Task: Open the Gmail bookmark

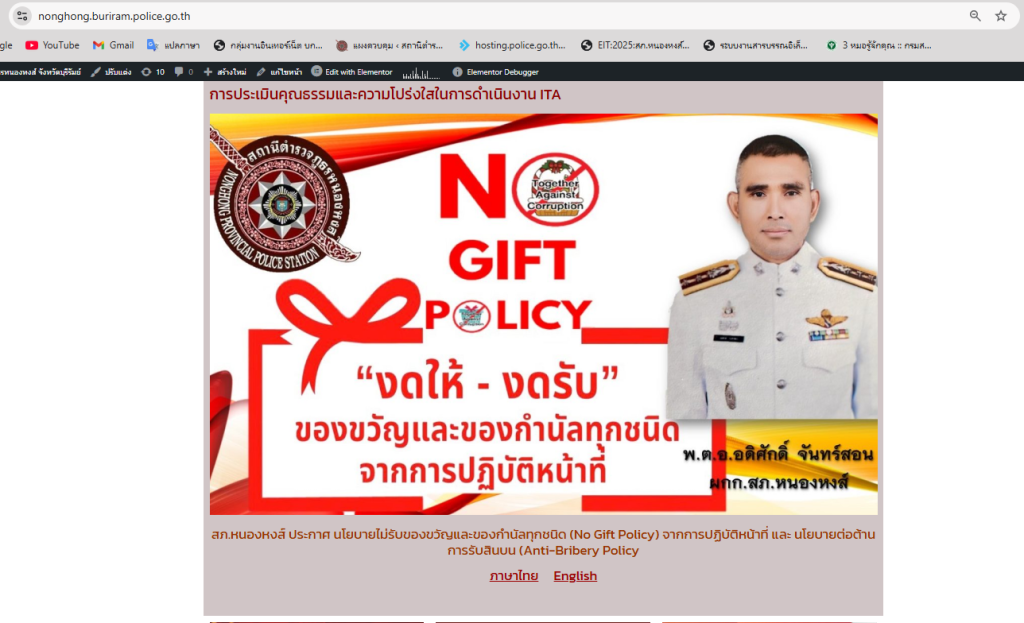Action: click(114, 45)
